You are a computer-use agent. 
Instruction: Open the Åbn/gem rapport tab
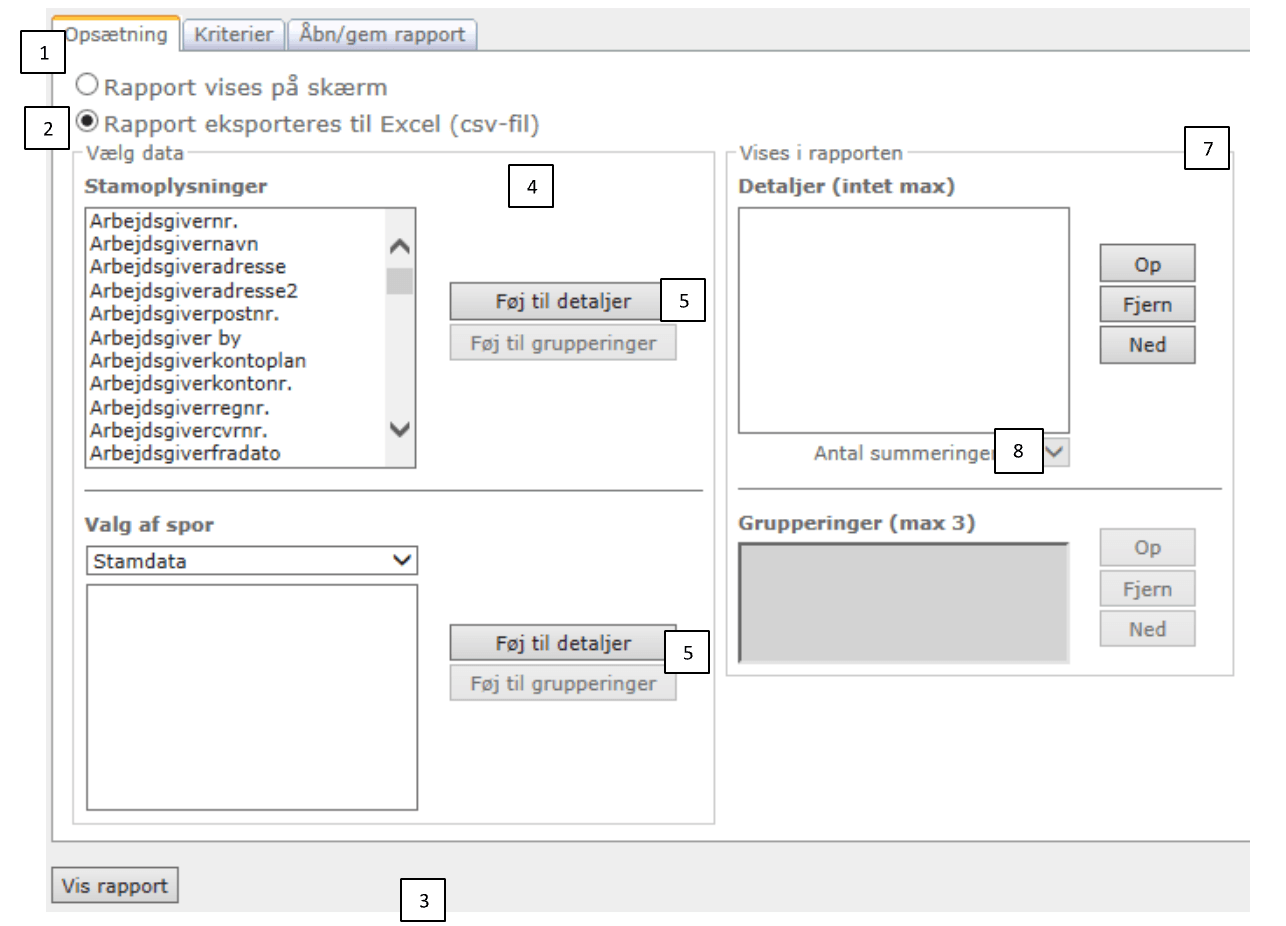(382, 35)
